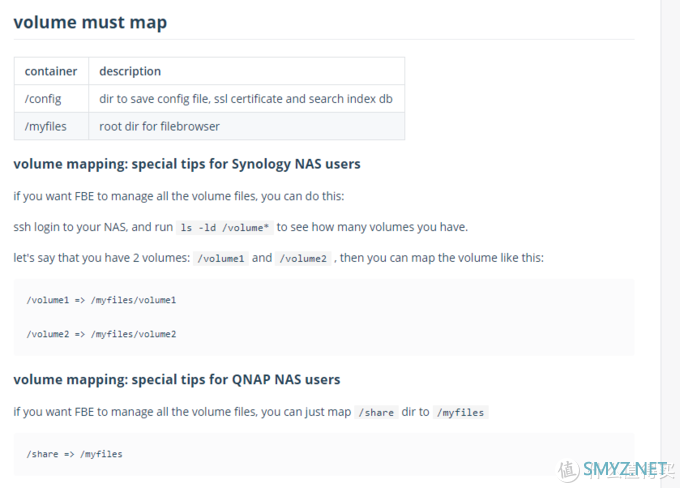This screenshot has width=680, height=488.
Task: Click the inline /myfiles code snippet in QNAP section
Action: click(x=461, y=412)
